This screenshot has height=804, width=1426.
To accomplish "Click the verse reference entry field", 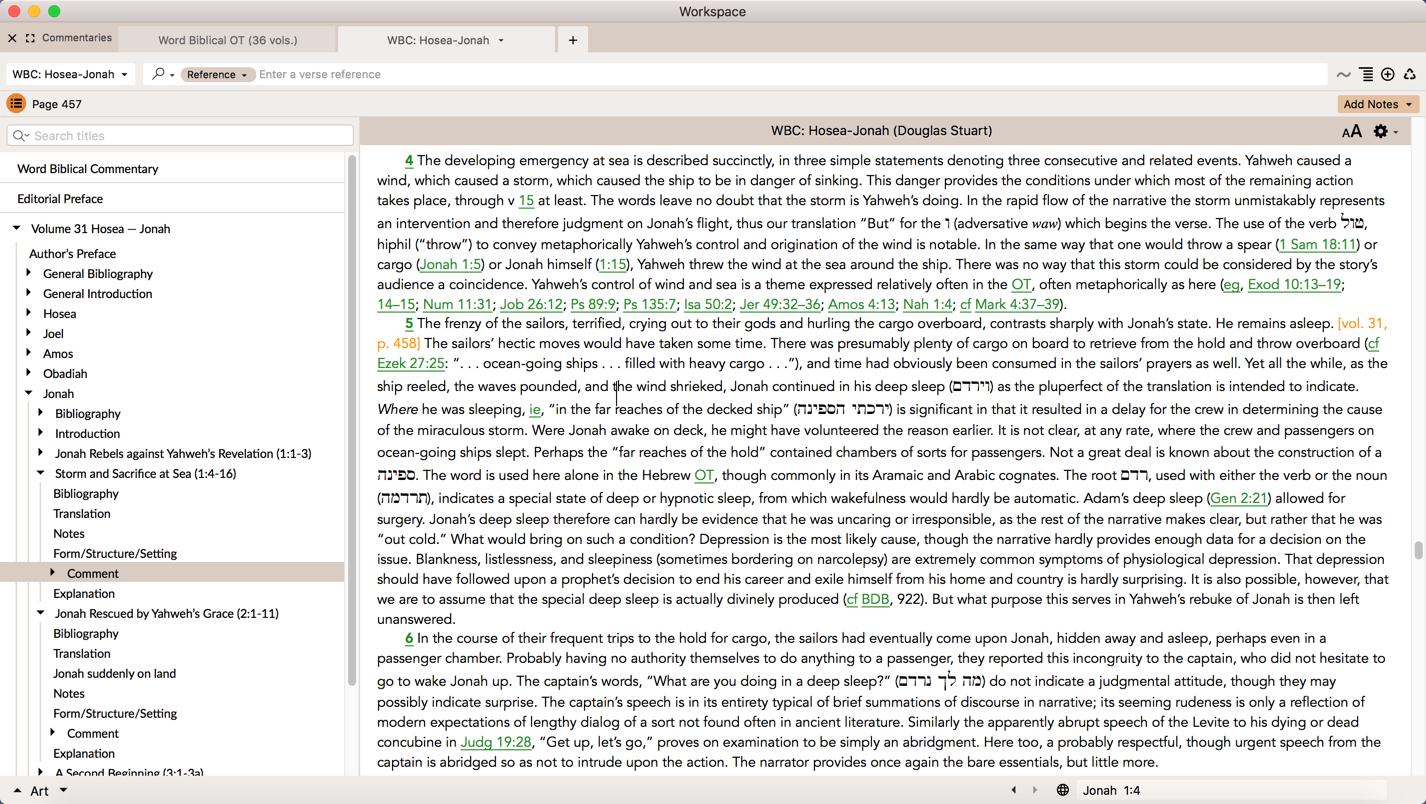I will [x=790, y=74].
